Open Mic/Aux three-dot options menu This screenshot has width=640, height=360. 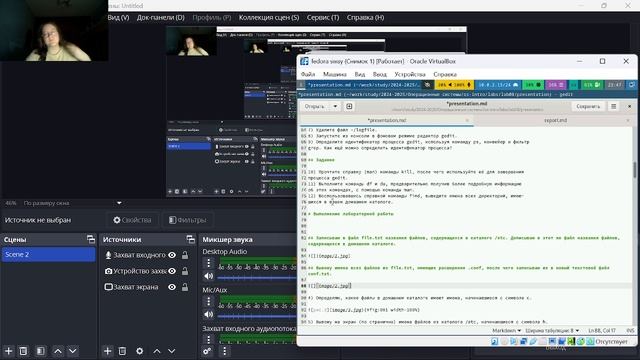209,301
